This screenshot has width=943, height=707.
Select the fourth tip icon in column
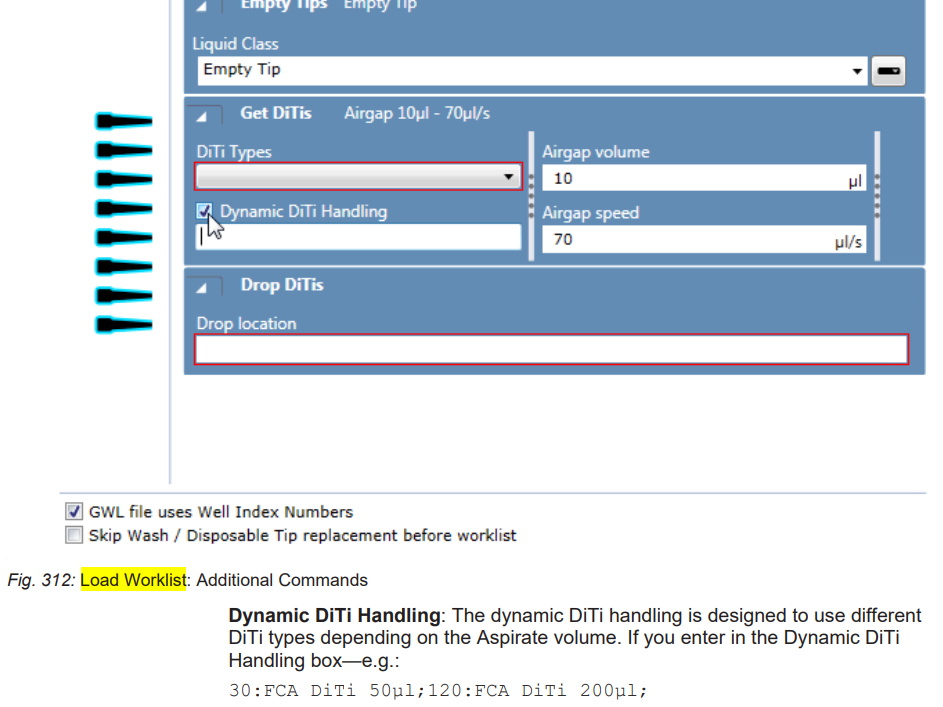(x=124, y=209)
